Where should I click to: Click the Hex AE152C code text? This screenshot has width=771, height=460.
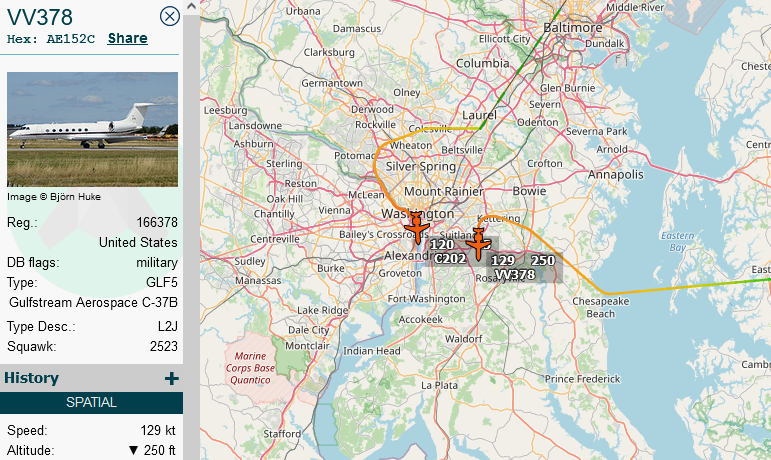(51, 39)
